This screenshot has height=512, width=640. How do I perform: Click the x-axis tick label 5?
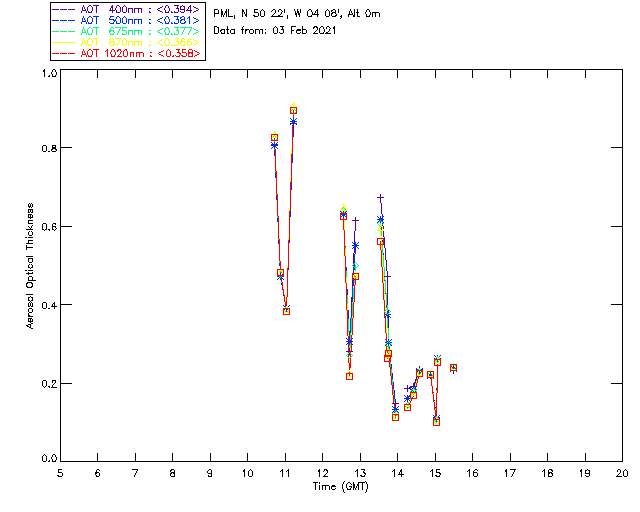[60, 473]
